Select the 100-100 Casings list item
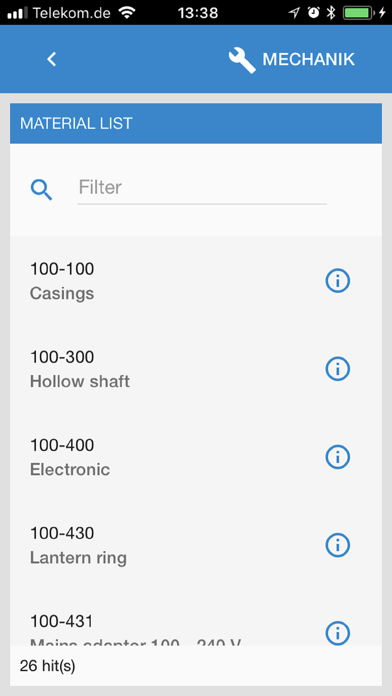 coord(196,281)
